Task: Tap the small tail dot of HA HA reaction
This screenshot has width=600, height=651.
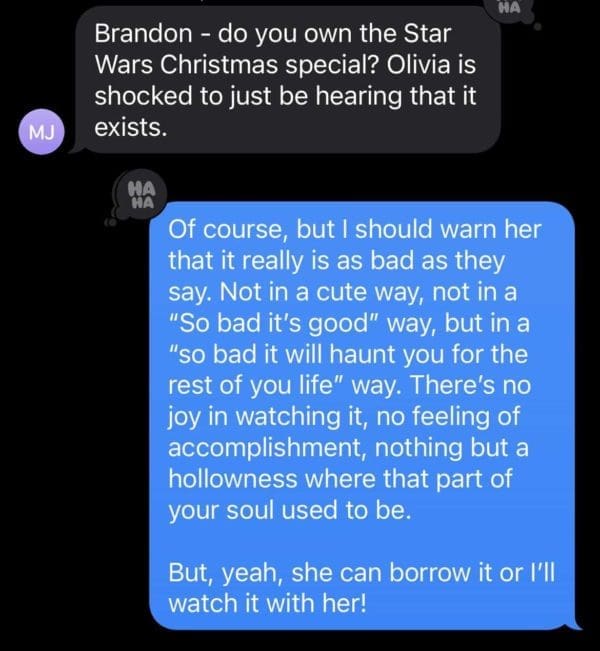Action: click(x=110, y=223)
